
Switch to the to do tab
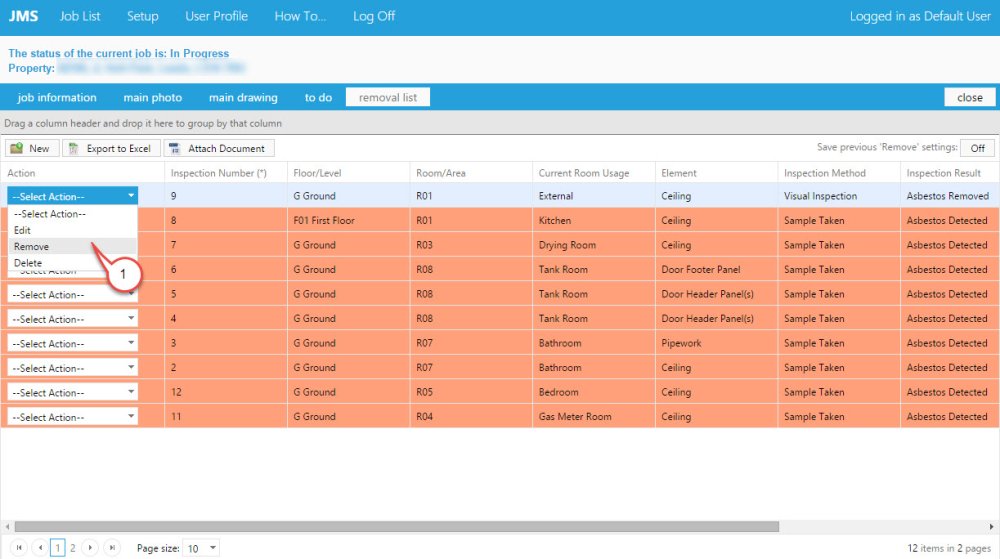pyautogui.click(x=318, y=98)
